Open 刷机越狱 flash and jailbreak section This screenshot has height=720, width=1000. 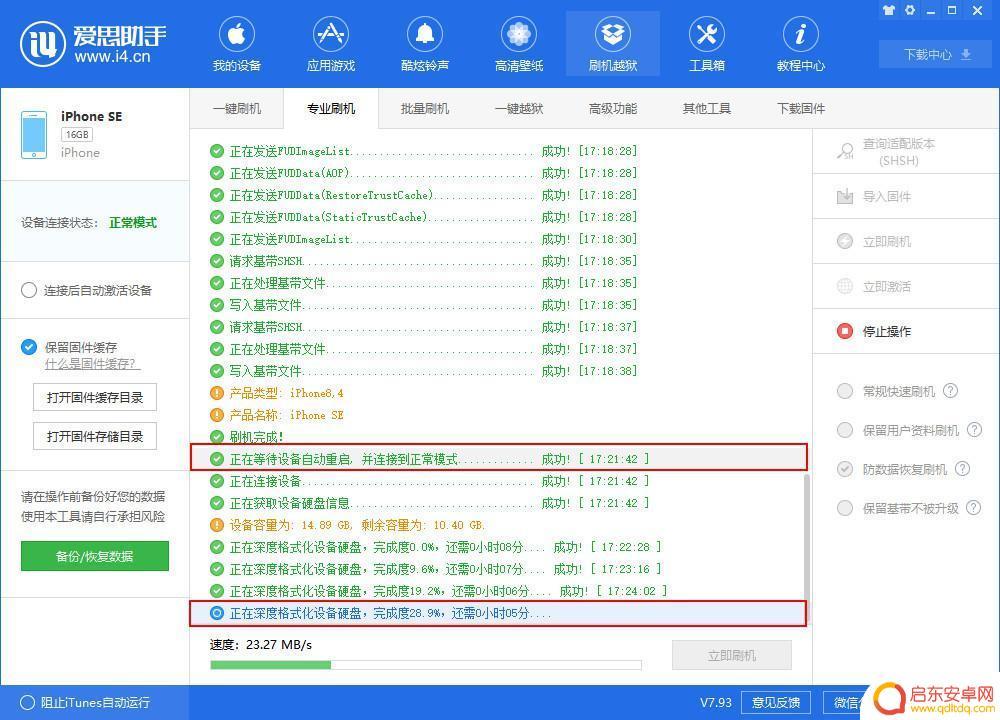pos(613,45)
